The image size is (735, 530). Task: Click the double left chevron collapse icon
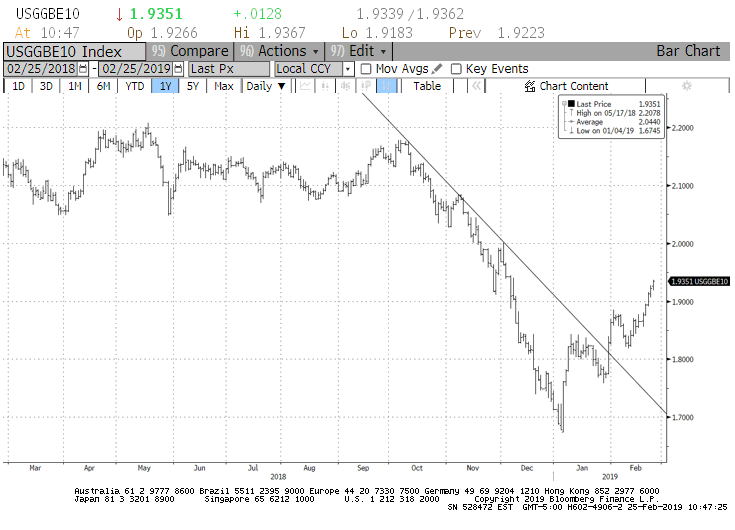tap(477, 86)
